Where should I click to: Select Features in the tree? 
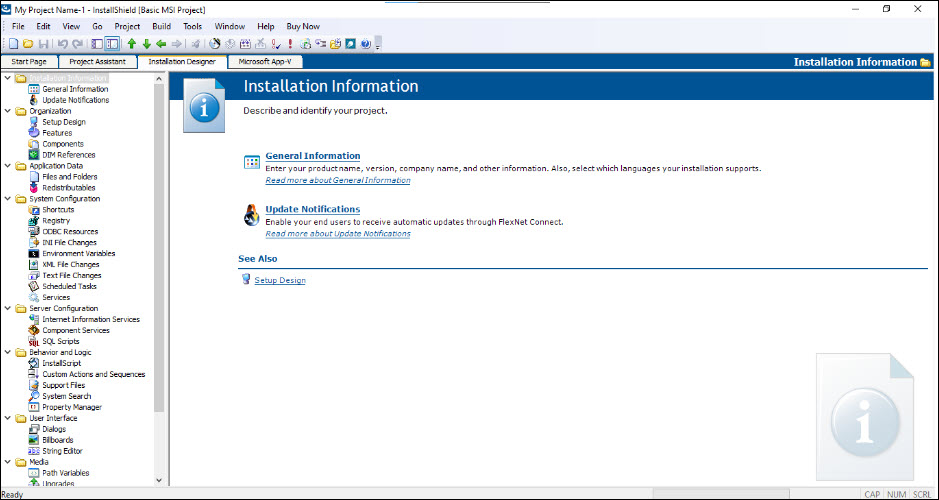click(x=57, y=133)
